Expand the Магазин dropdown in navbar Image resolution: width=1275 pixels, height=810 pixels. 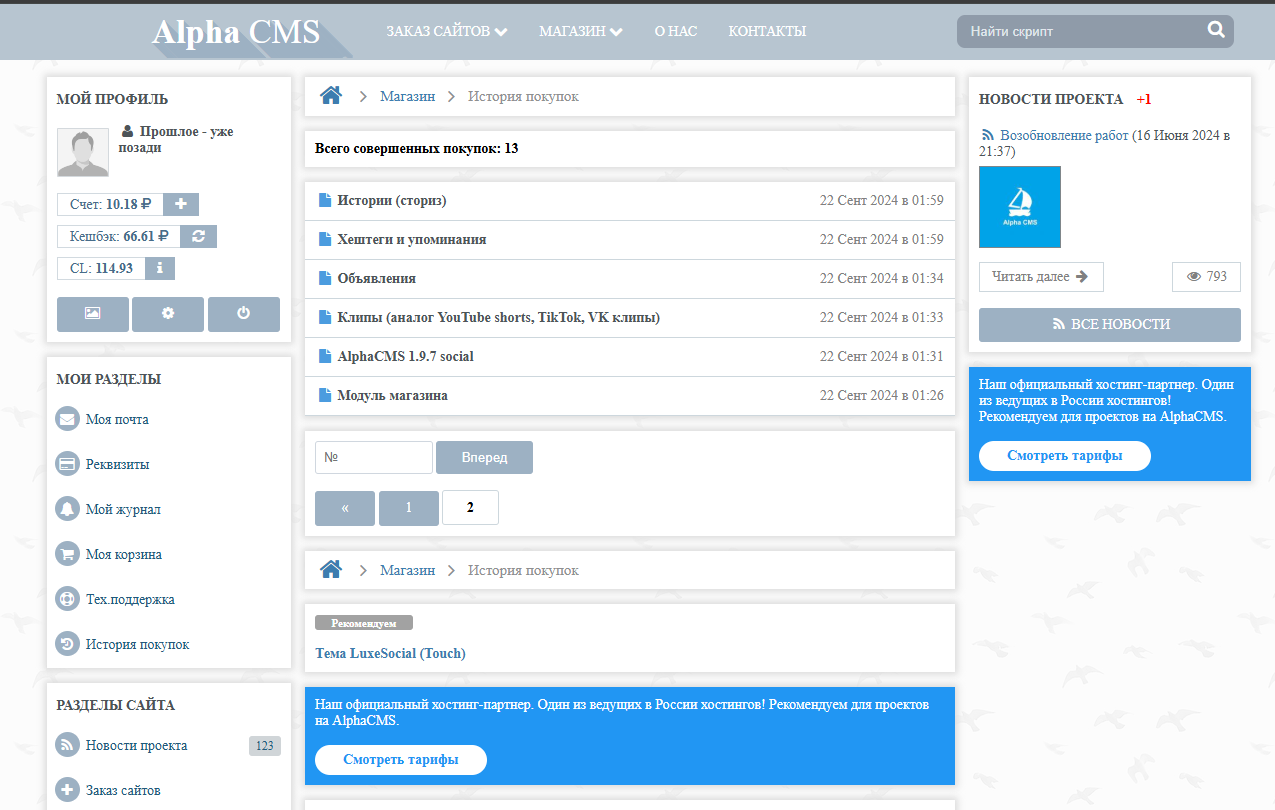click(580, 31)
